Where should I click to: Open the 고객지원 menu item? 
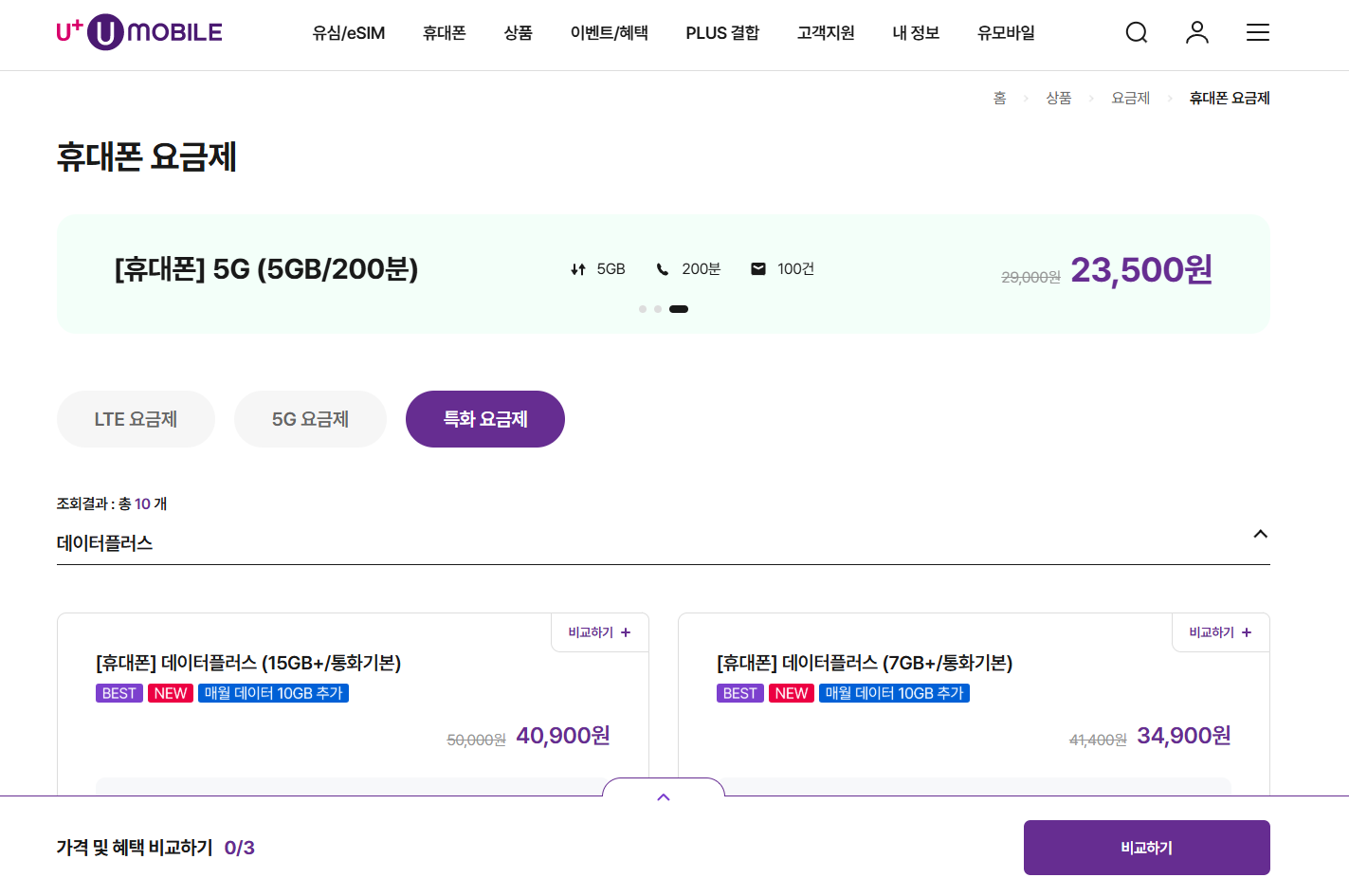click(826, 32)
